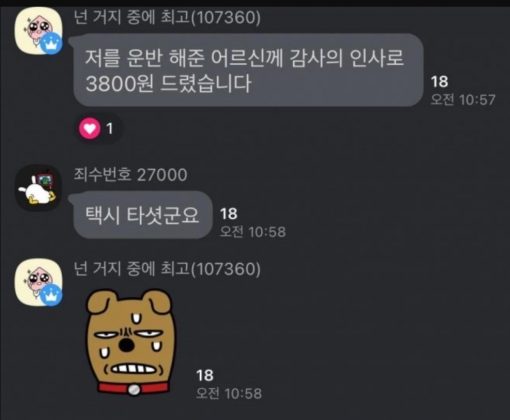This screenshot has width=510, height=420.
Task: Tap 오전 10:58 timestamp beside dog sticker
Action: [x=229, y=394]
